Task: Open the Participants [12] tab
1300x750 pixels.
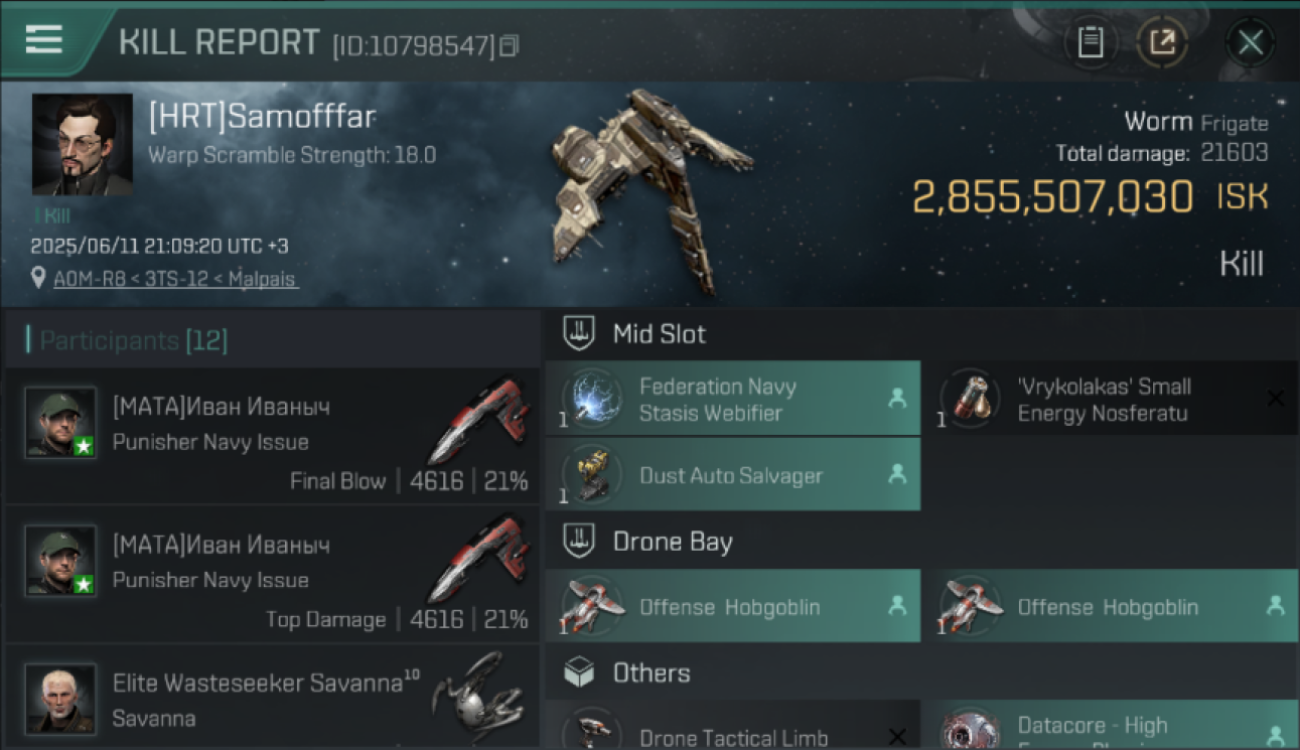Action: pos(133,341)
